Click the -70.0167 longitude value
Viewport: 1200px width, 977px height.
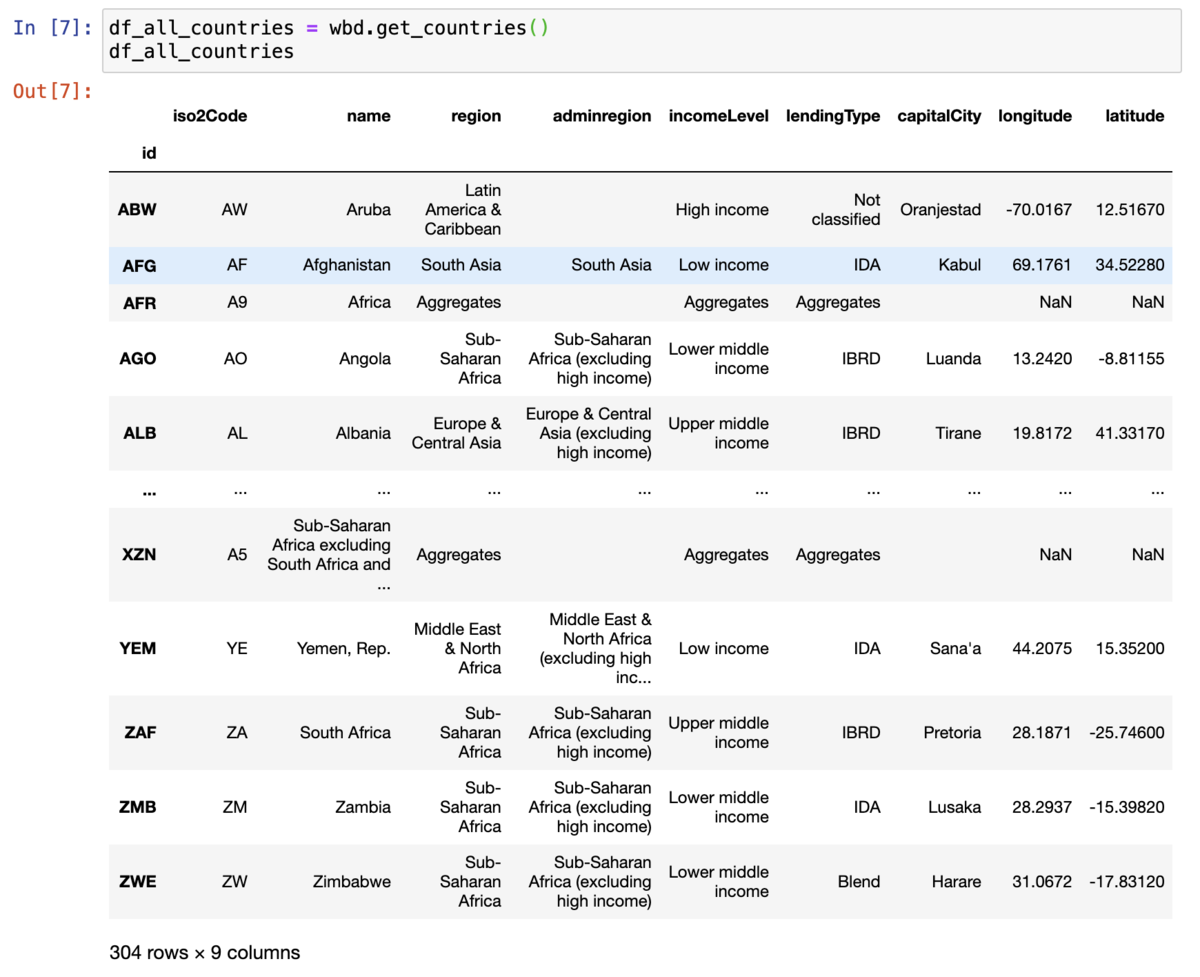[1039, 210]
